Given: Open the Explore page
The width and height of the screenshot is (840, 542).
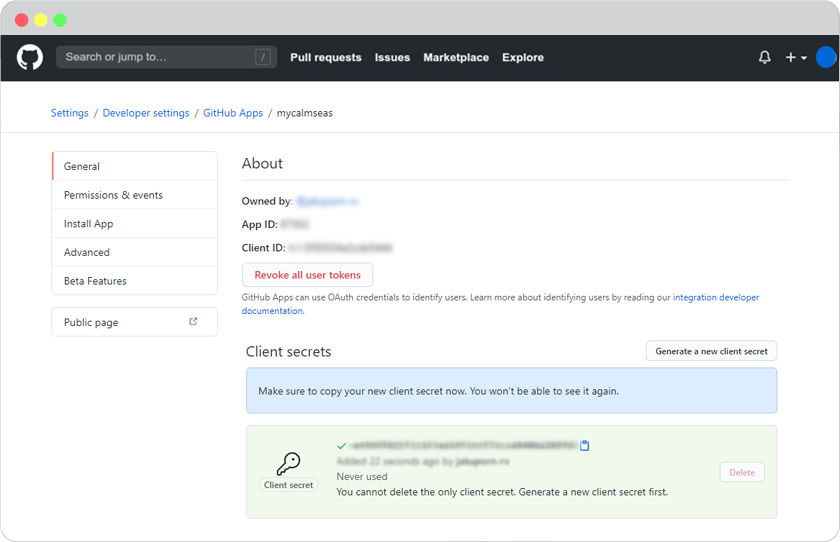Looking at the screenshot, I should 523,57.
